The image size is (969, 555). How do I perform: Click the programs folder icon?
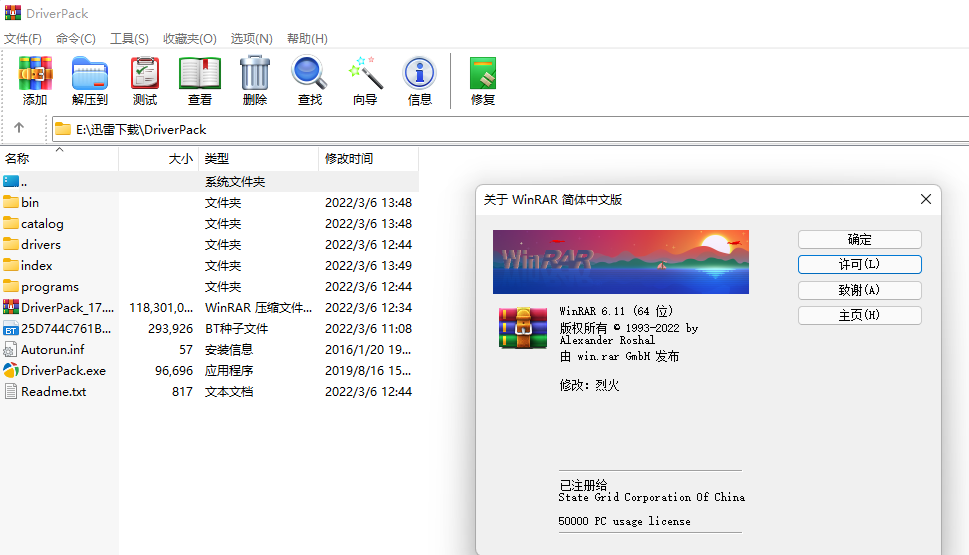[11, 286]
